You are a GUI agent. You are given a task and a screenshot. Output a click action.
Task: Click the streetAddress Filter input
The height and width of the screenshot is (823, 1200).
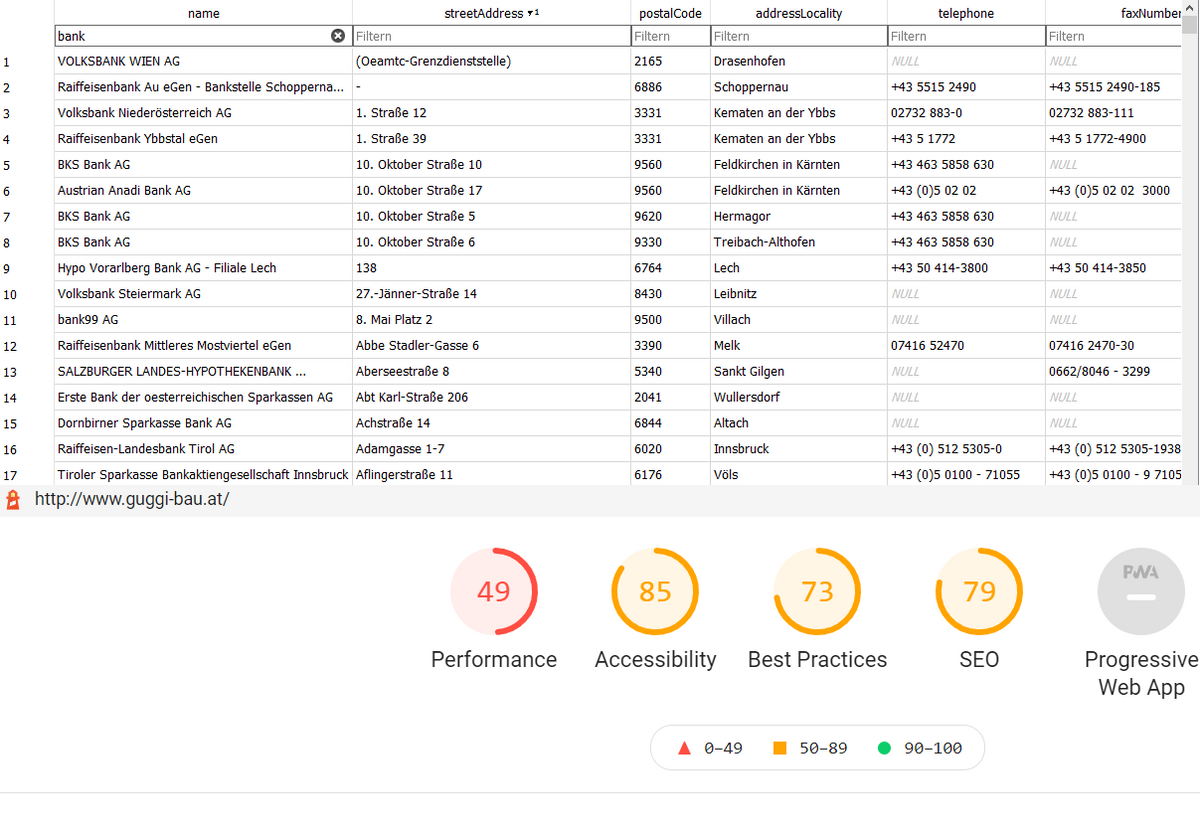[491, 36]
